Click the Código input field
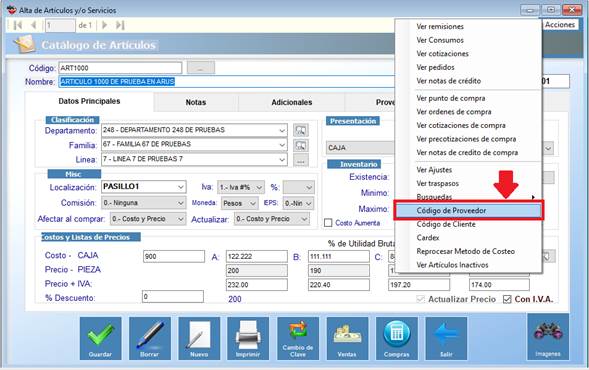589x370 pixels. click(x=120, y=68)
